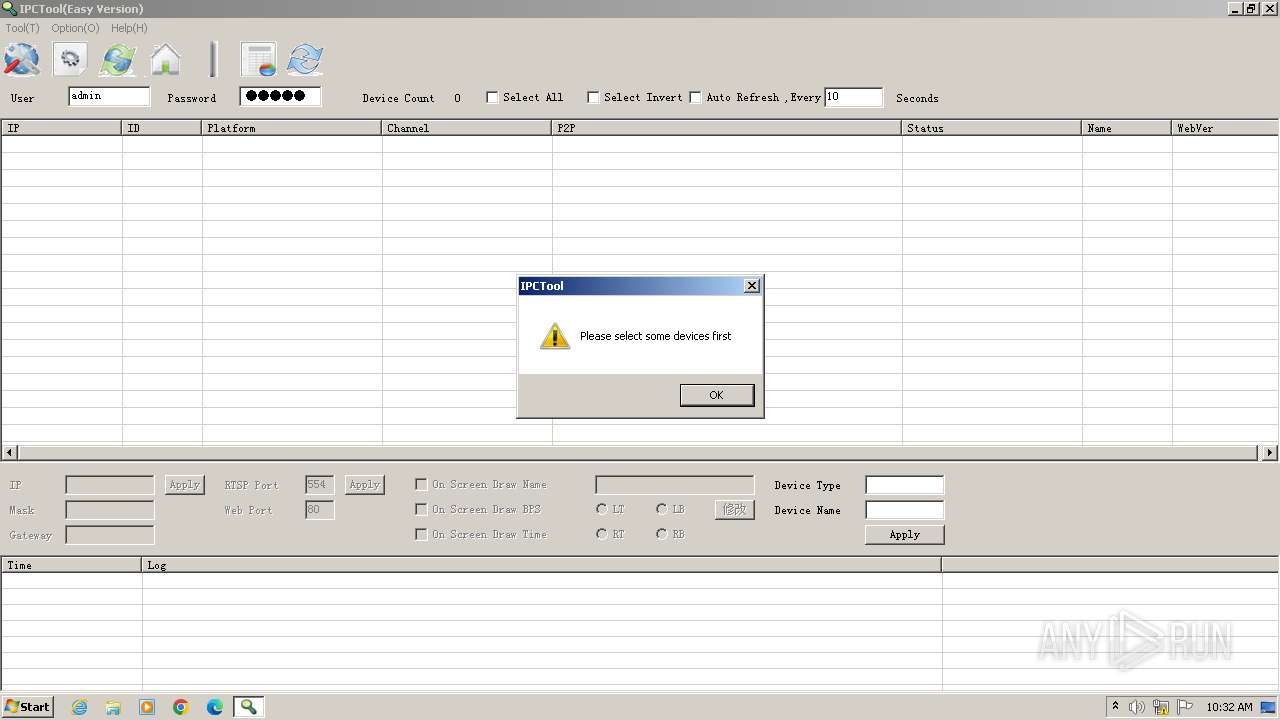1280x720 pixels.
Task: Focus the User input field
Action: tap(109, 96)
